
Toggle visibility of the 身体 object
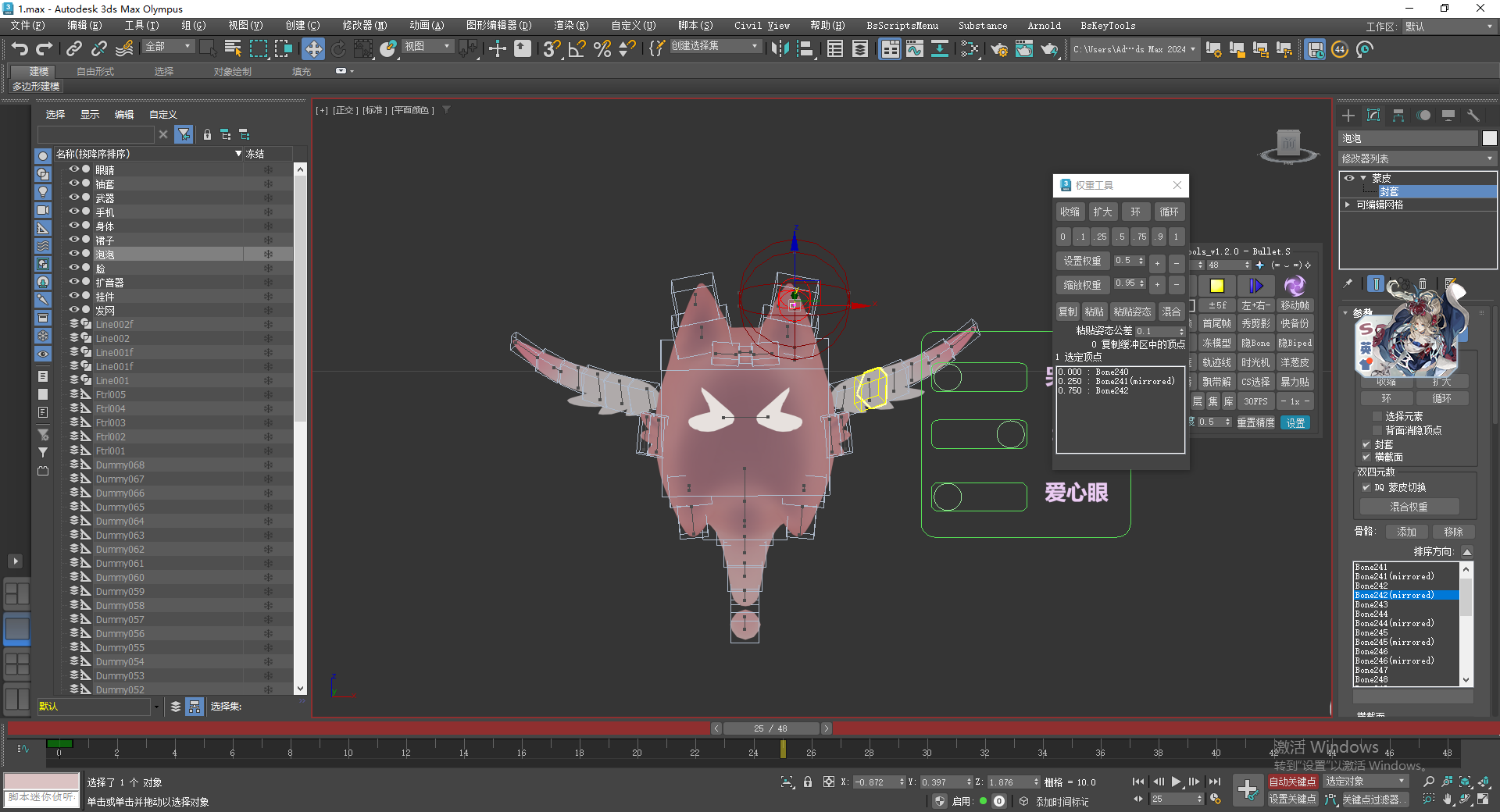[74, 226]
